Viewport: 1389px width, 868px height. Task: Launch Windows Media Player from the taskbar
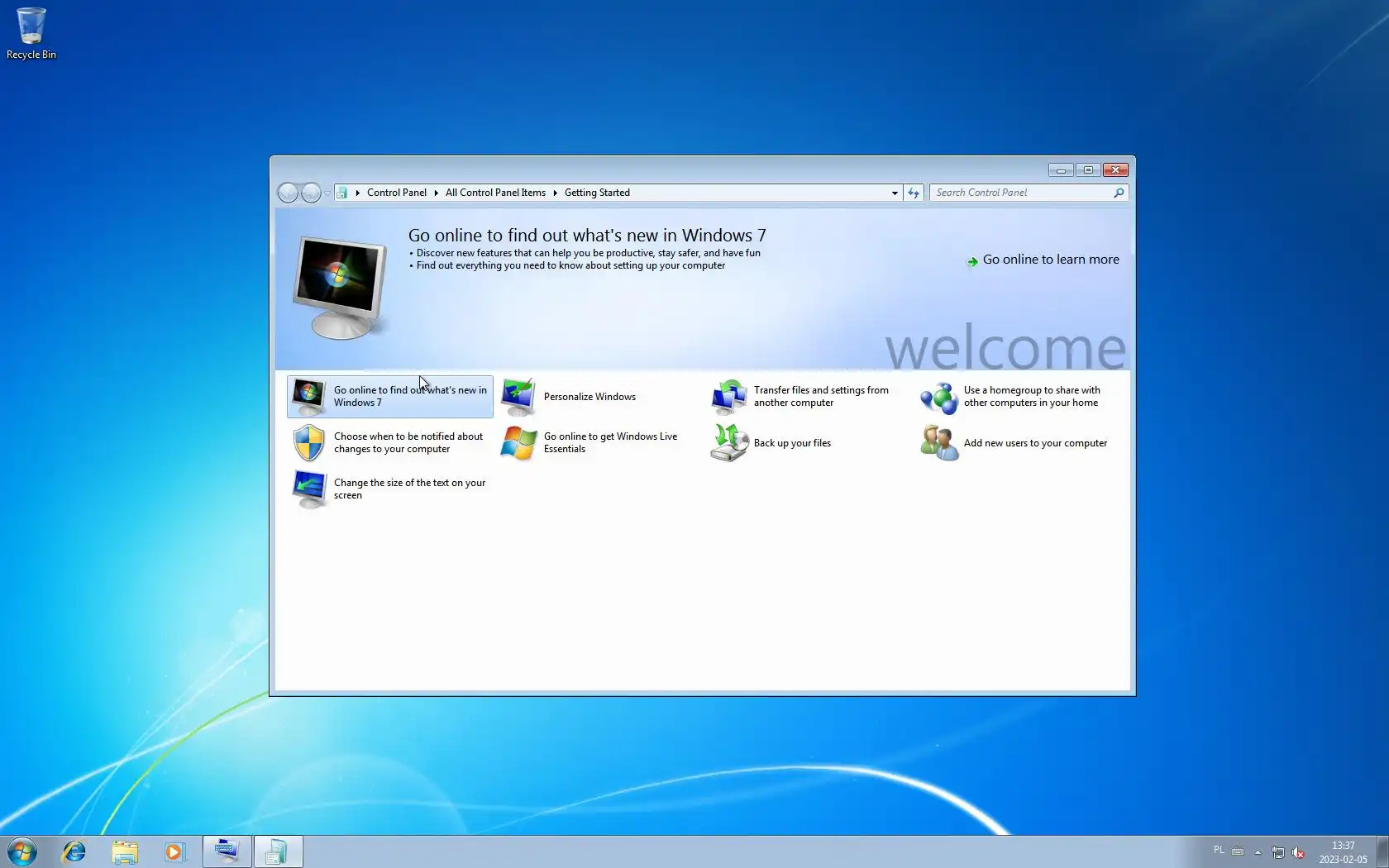point(174,851)
